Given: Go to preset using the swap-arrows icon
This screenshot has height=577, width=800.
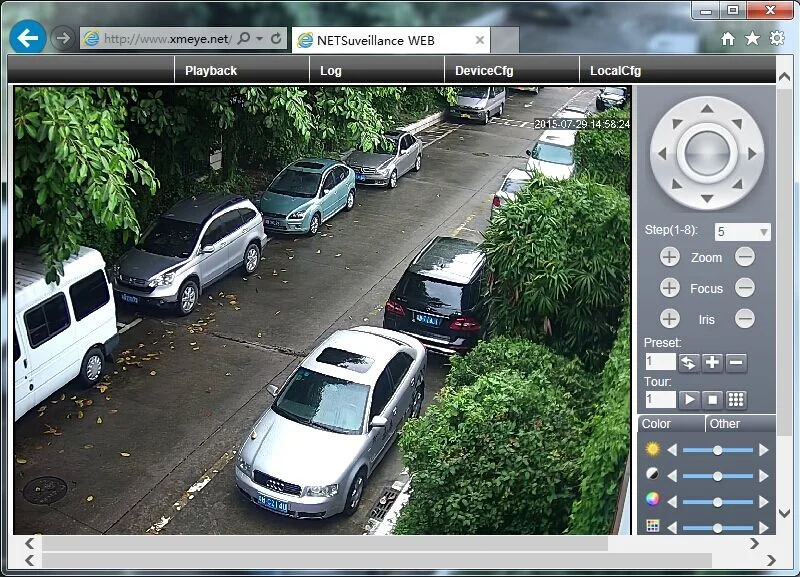Looking at the screenshot, I should click(x=688, y=362).
